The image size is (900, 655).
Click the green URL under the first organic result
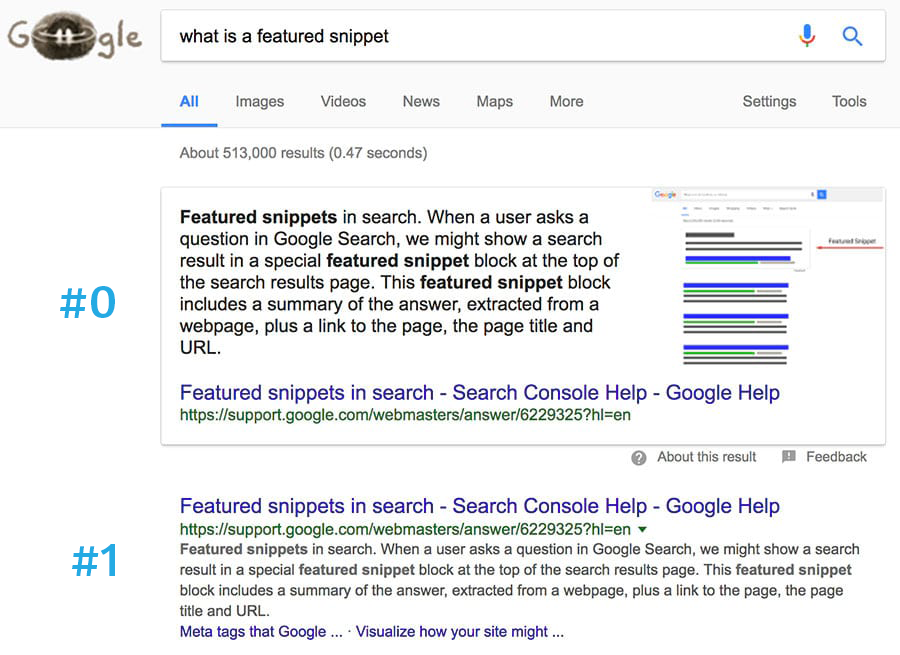click(x=405, y=529)
